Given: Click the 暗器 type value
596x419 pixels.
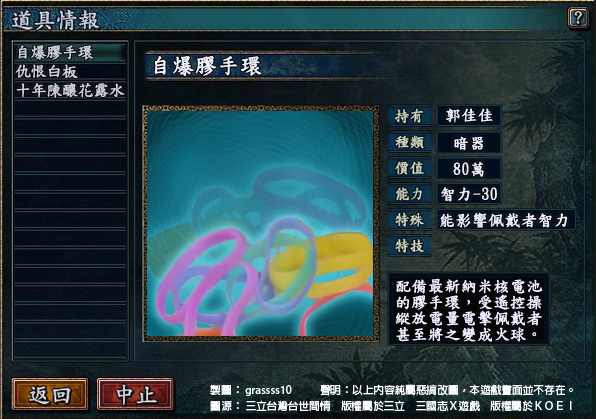Looking at the screenshot, I should (469, 143).
